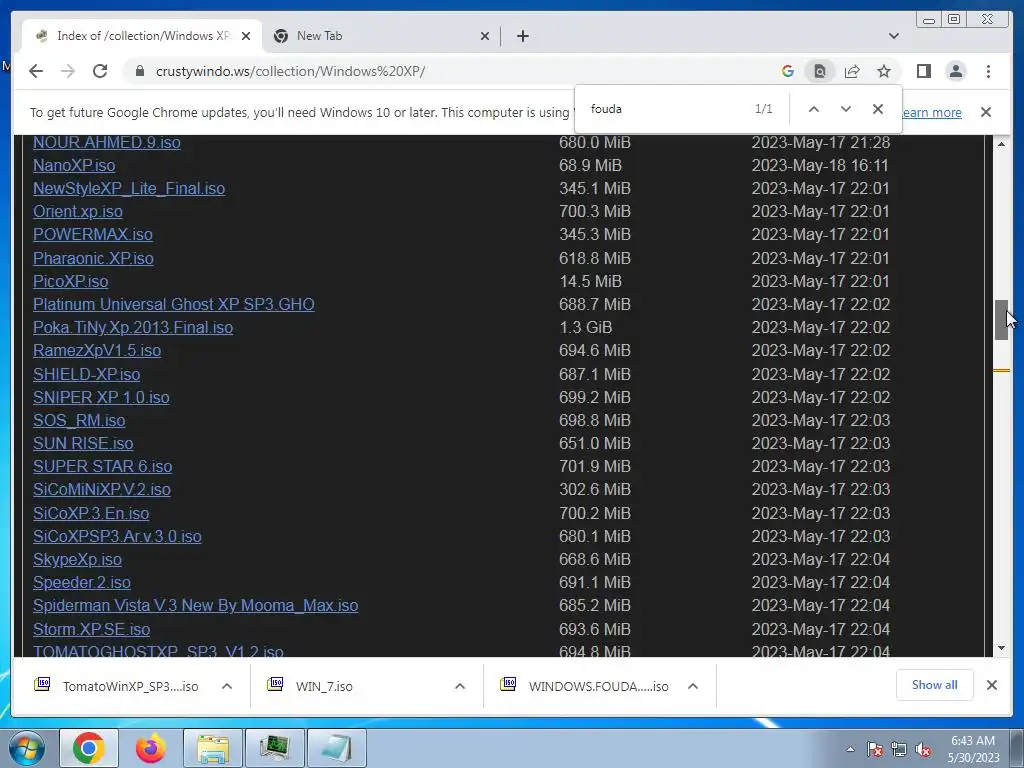This screenshot has width=1024, height=768.
Task: Click the notepad-like taskbar icon
Action: click(336, 748)
